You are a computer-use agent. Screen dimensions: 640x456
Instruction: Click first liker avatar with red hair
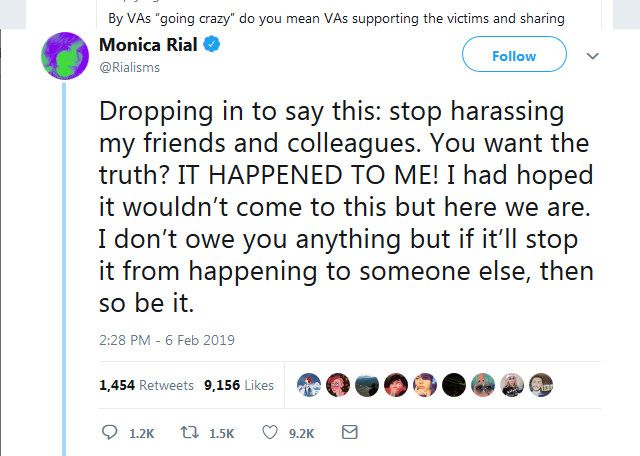(309, 385)
